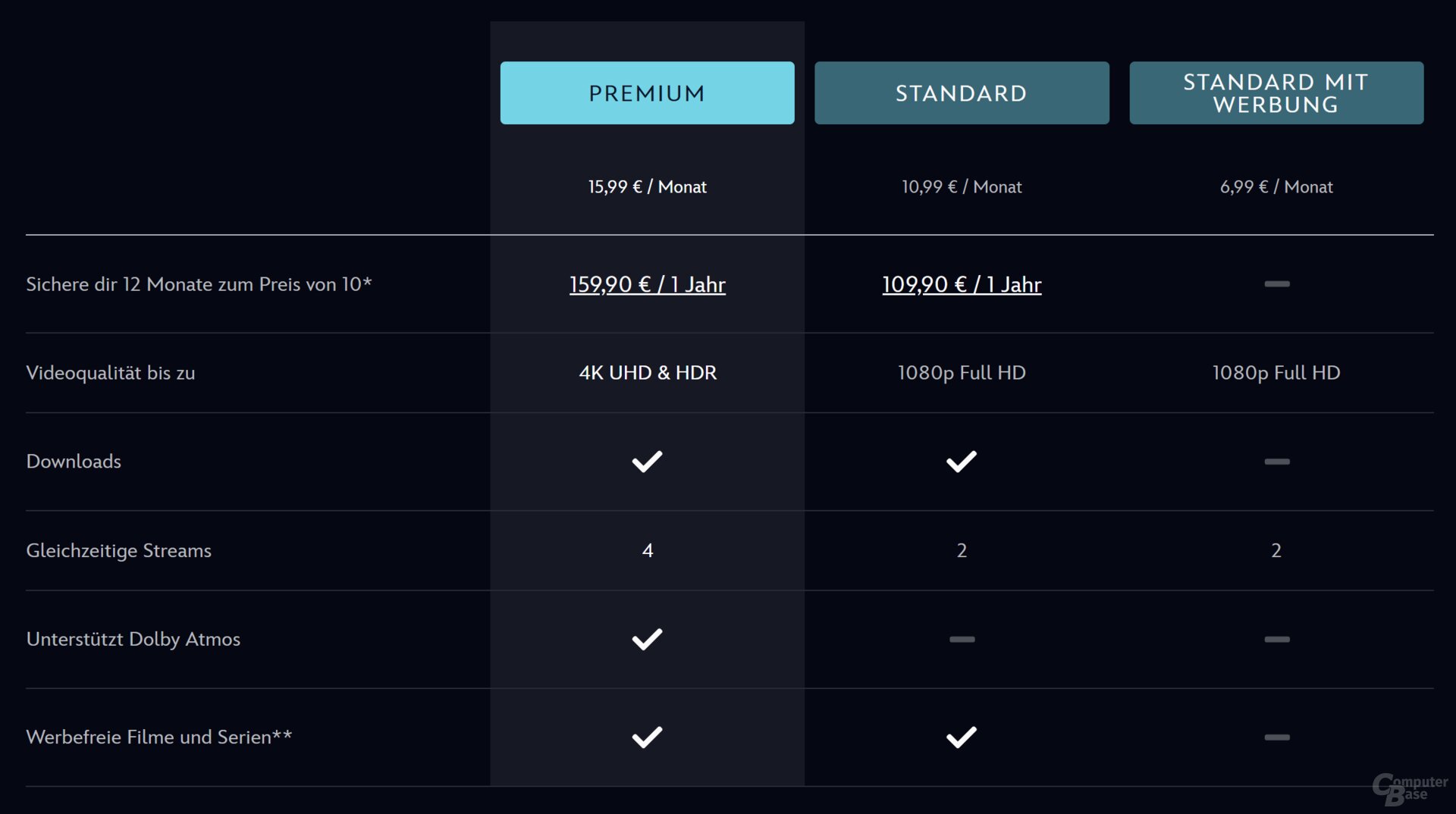Image resolution: width=1456 pixels, height=814 pixels.
Task: Click the Downloads dash for Standard mit Werbung
Action: point(1276,461)
